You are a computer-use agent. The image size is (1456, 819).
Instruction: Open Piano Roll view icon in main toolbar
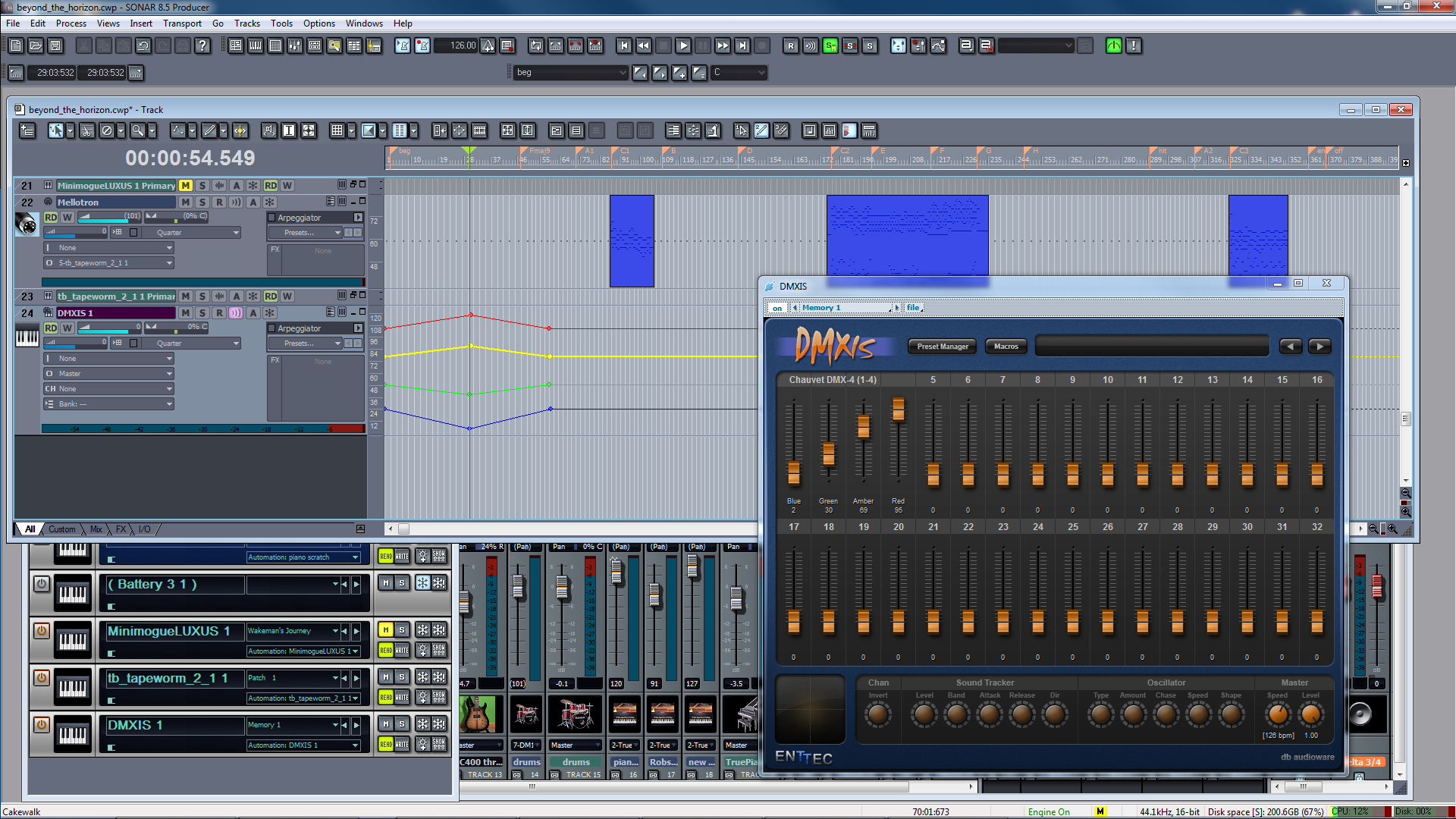click(x=256, y=45)
